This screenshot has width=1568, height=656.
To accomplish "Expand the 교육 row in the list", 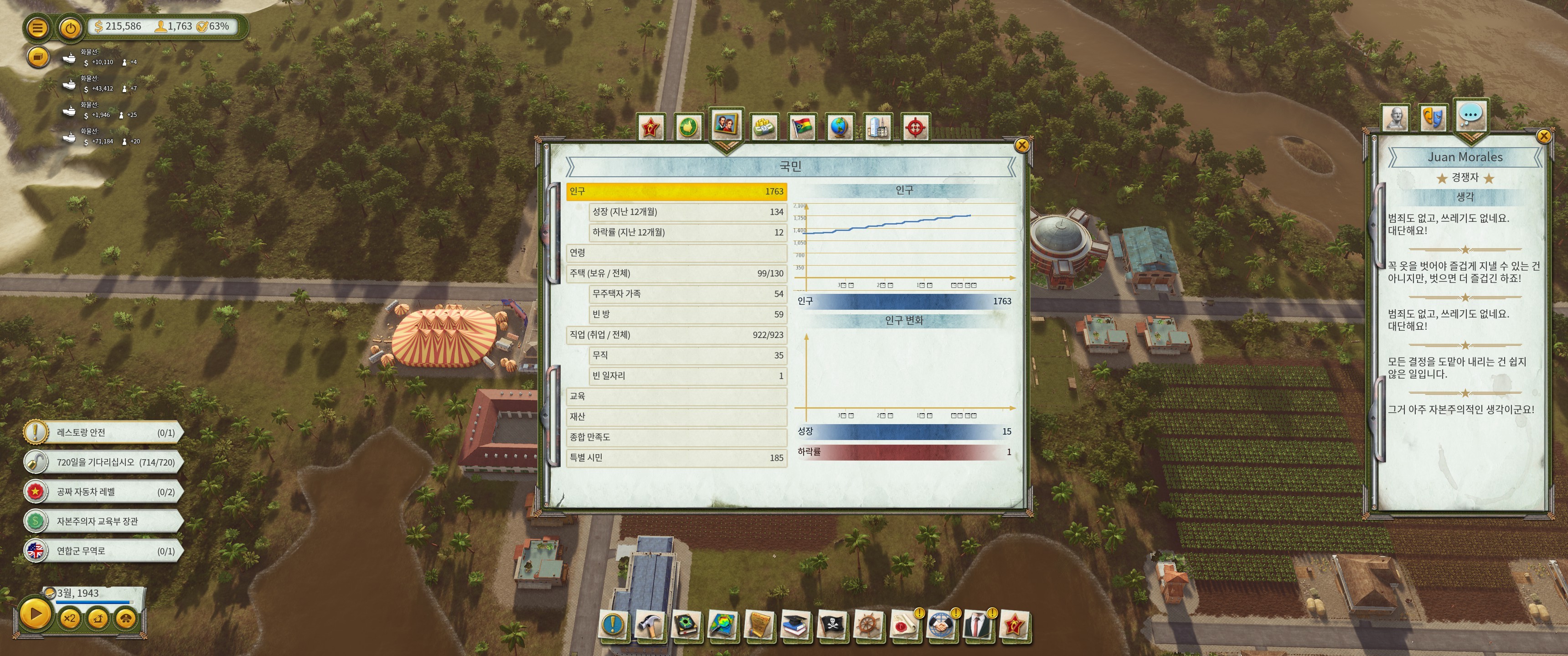I will point(676,396).
